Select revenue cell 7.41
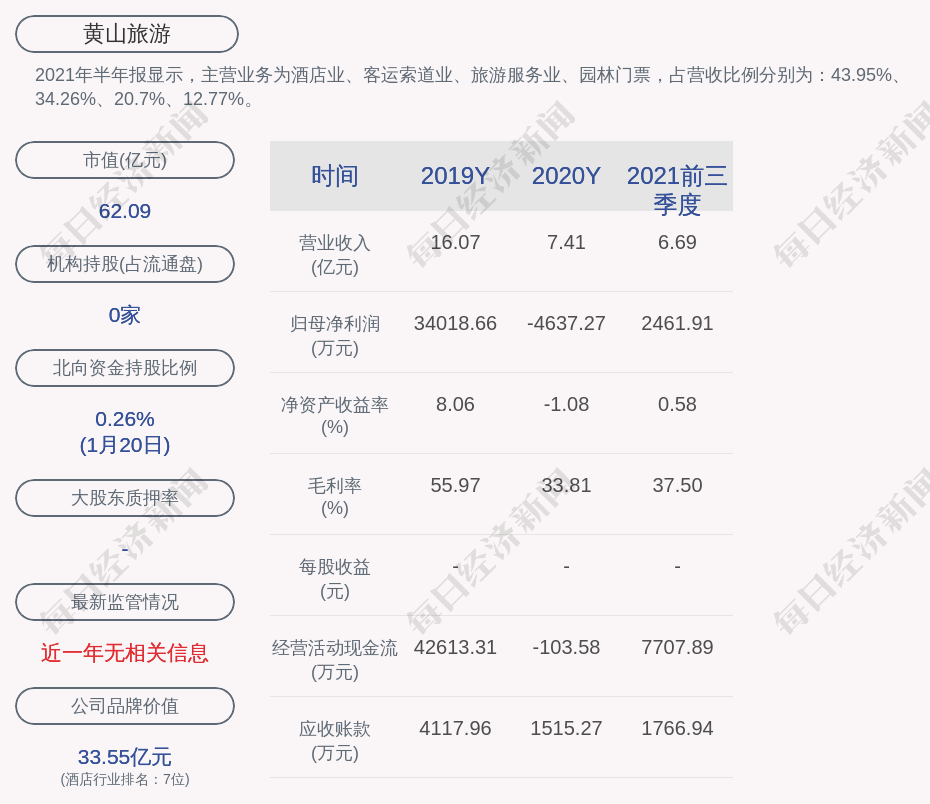Image resolution: width=930 pixels, height=804 pixels. click(x=566, y=243)
